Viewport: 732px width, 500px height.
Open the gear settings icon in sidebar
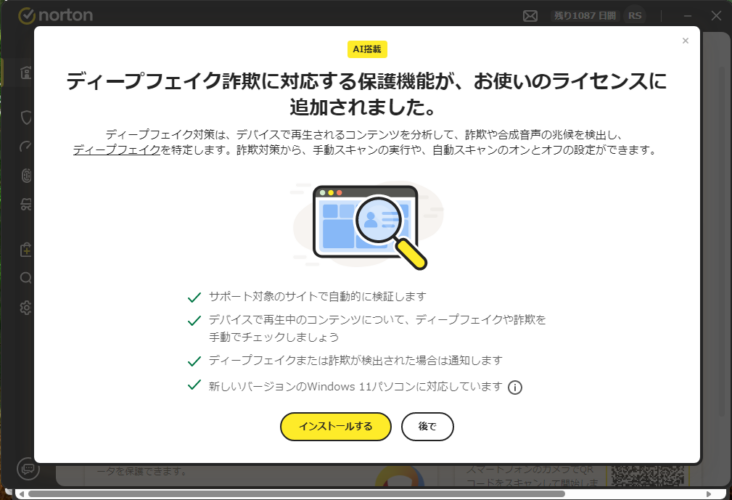(26, 308)
